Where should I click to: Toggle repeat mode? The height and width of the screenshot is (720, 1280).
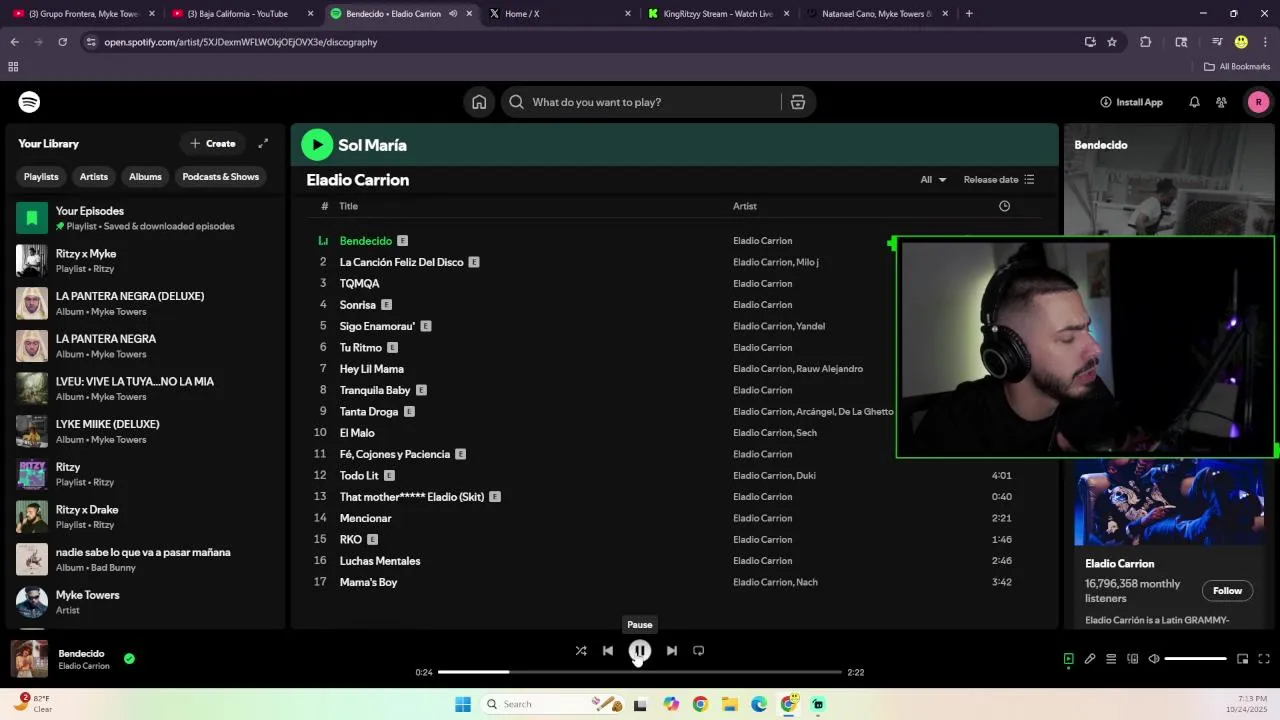pyautogui.click(x=699, y=651)
